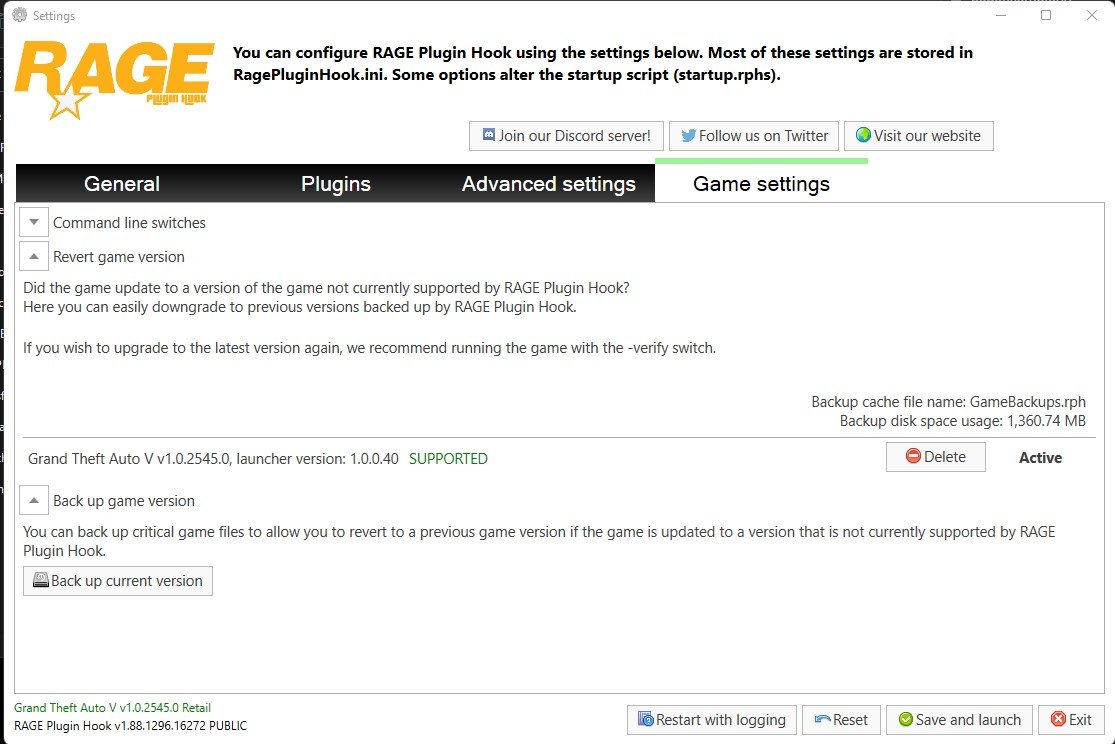The image size is (1115, 744).
Task: Switch to the General tab
Action: pos(122,184)
